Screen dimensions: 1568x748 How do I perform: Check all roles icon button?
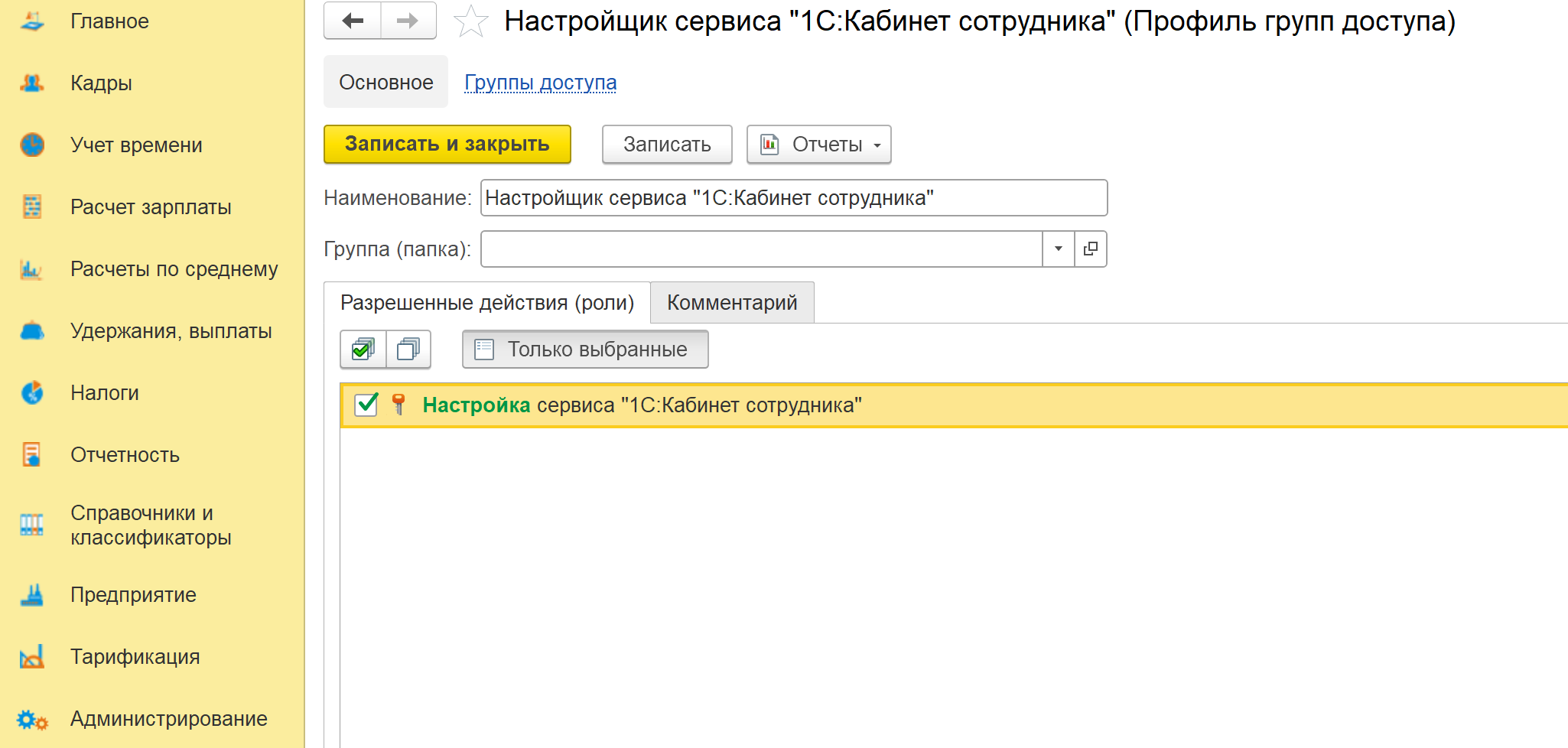[x=363, y=350]
